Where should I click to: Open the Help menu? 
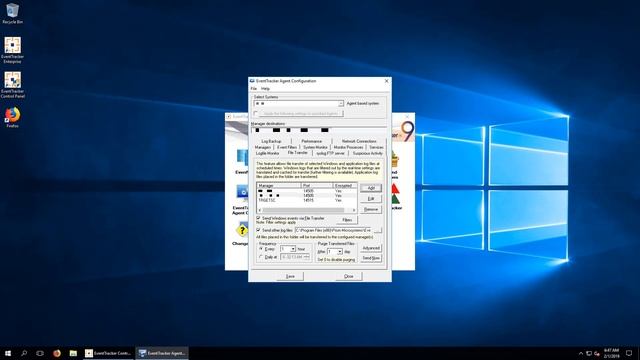pos(265,89)
